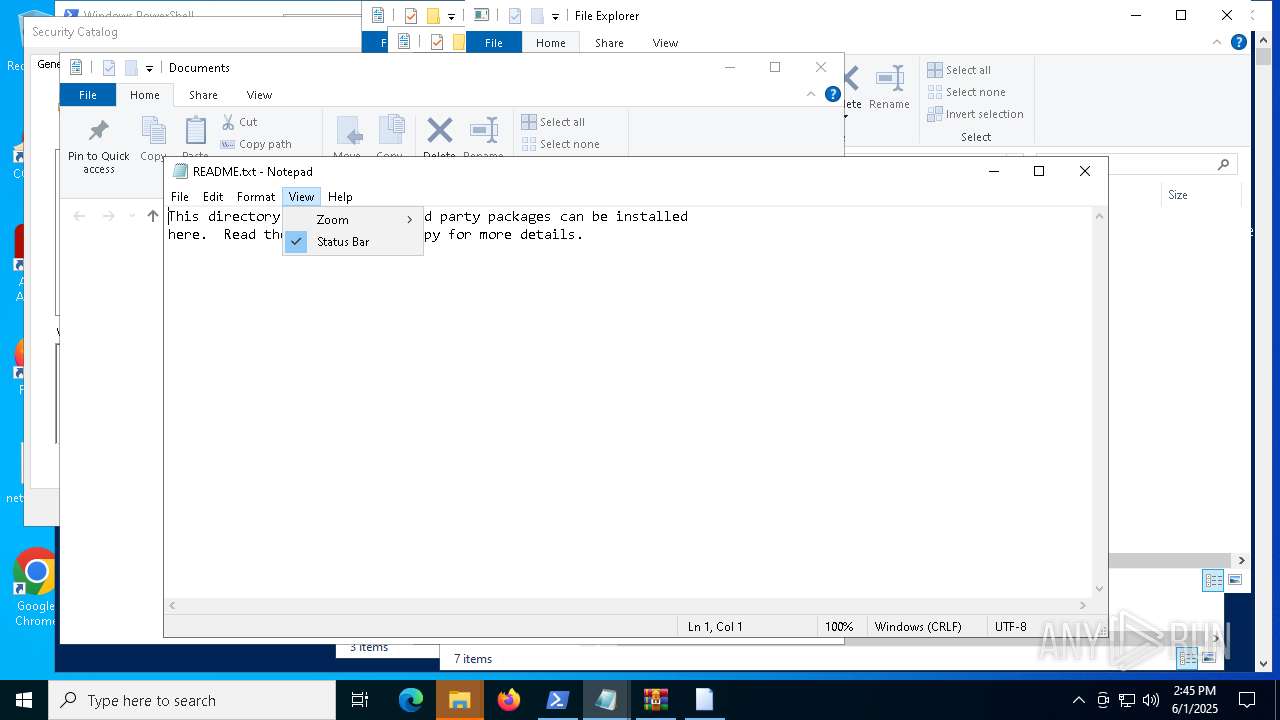
Task: Open Customize Quick Access dropdown in Documents title bar
Action: (x=149, y=68)
